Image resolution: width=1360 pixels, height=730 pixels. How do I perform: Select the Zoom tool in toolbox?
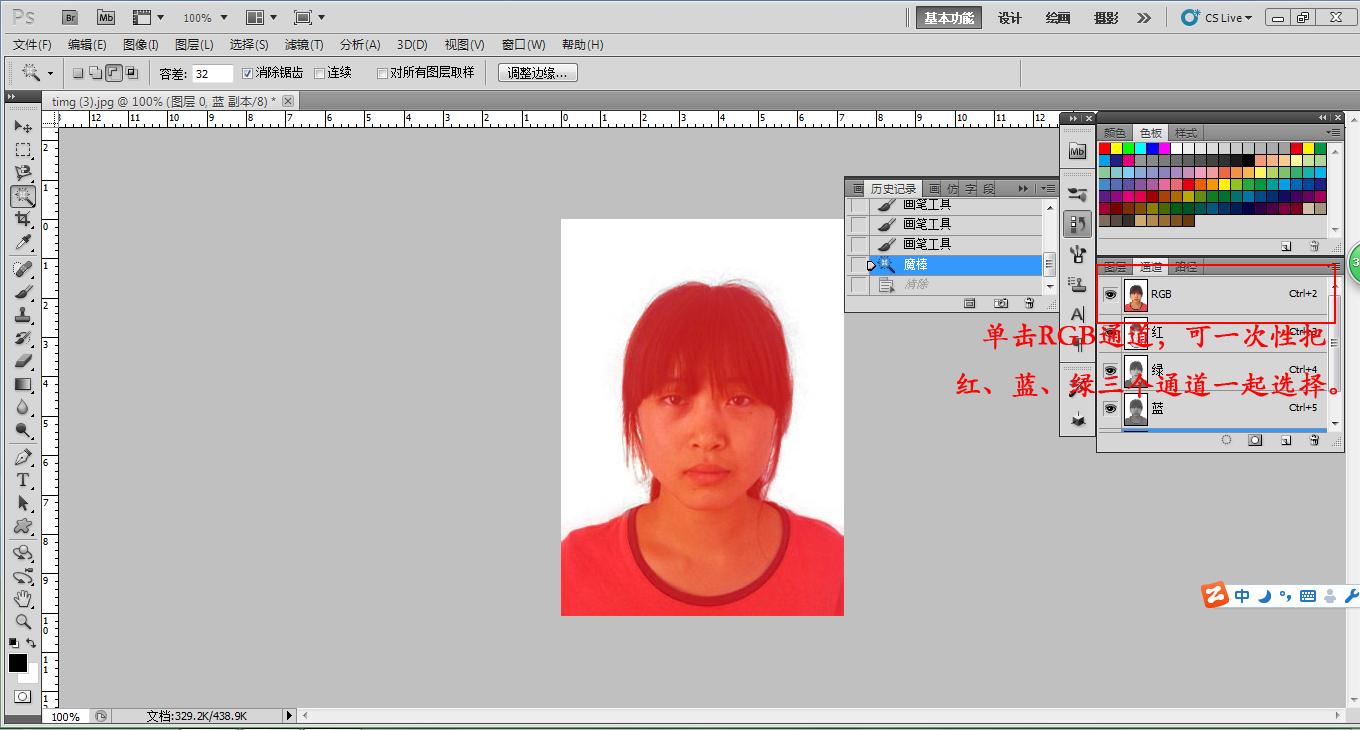23,621
